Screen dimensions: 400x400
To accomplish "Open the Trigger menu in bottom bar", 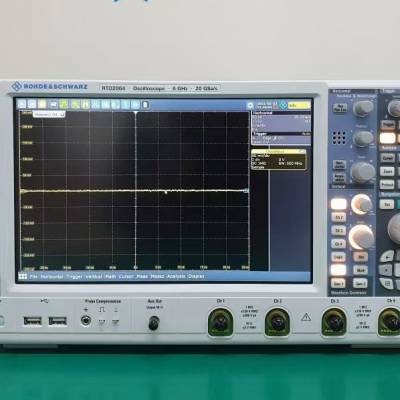I will 74,277.
